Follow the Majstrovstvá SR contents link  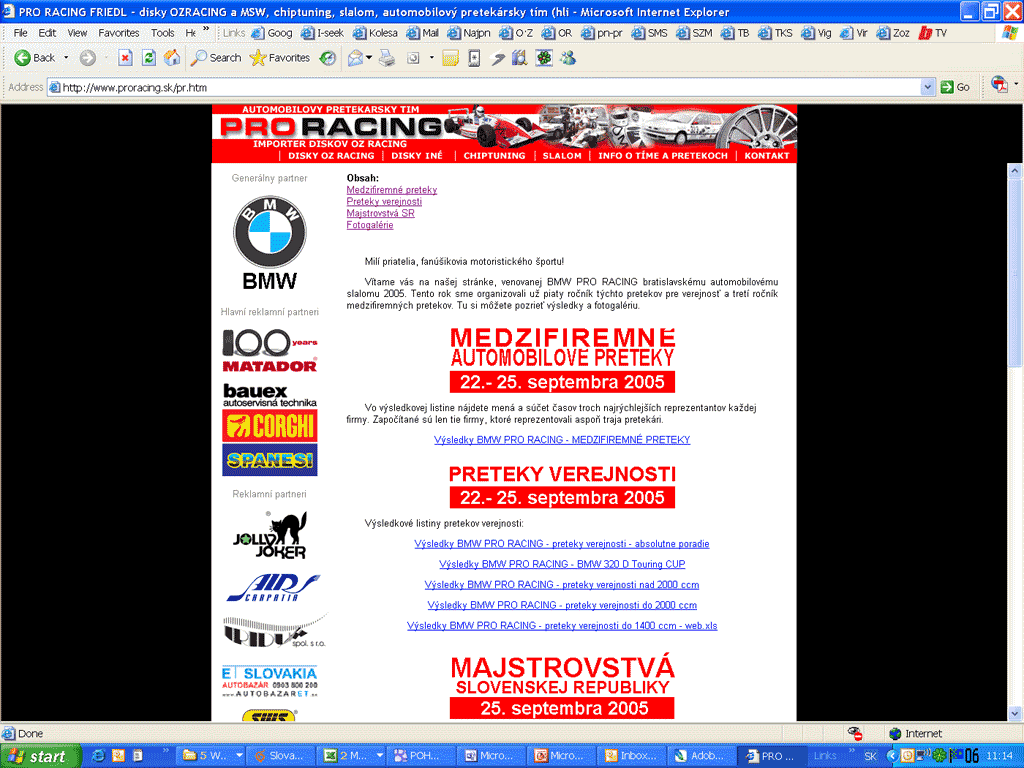(x=380, y=214)
